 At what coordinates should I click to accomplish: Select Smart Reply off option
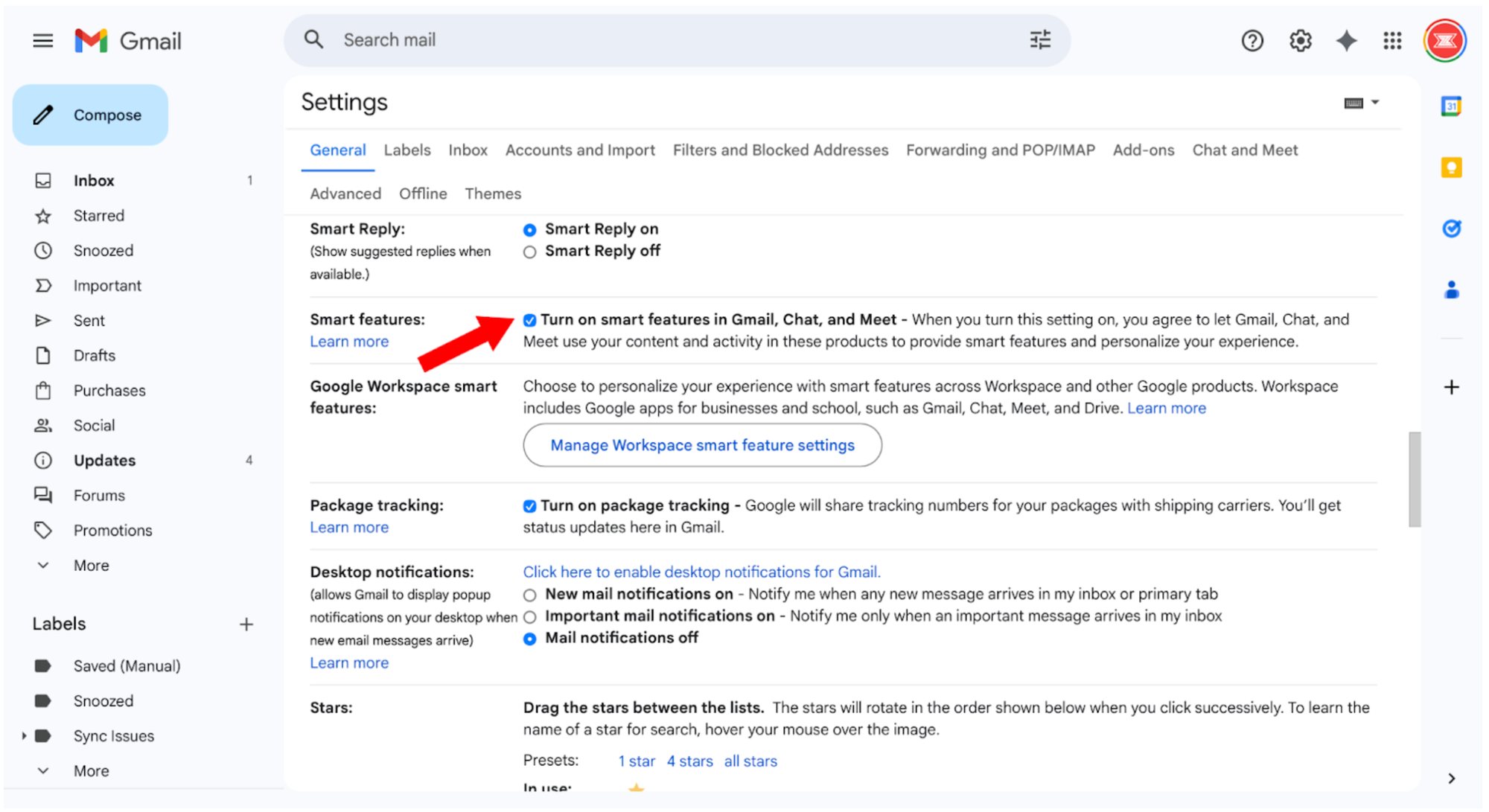(x=529, y=252)
